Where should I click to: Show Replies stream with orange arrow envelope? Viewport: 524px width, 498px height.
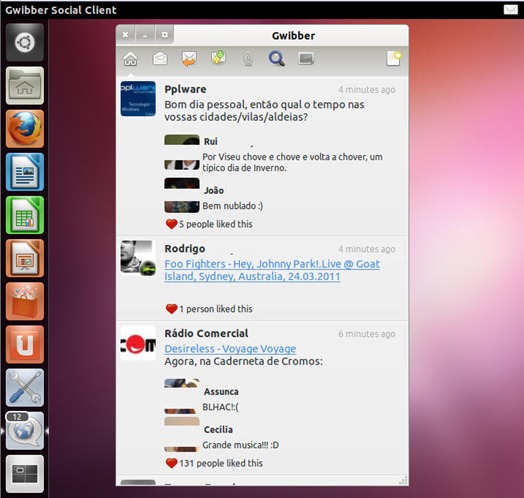tap(189, 59)
